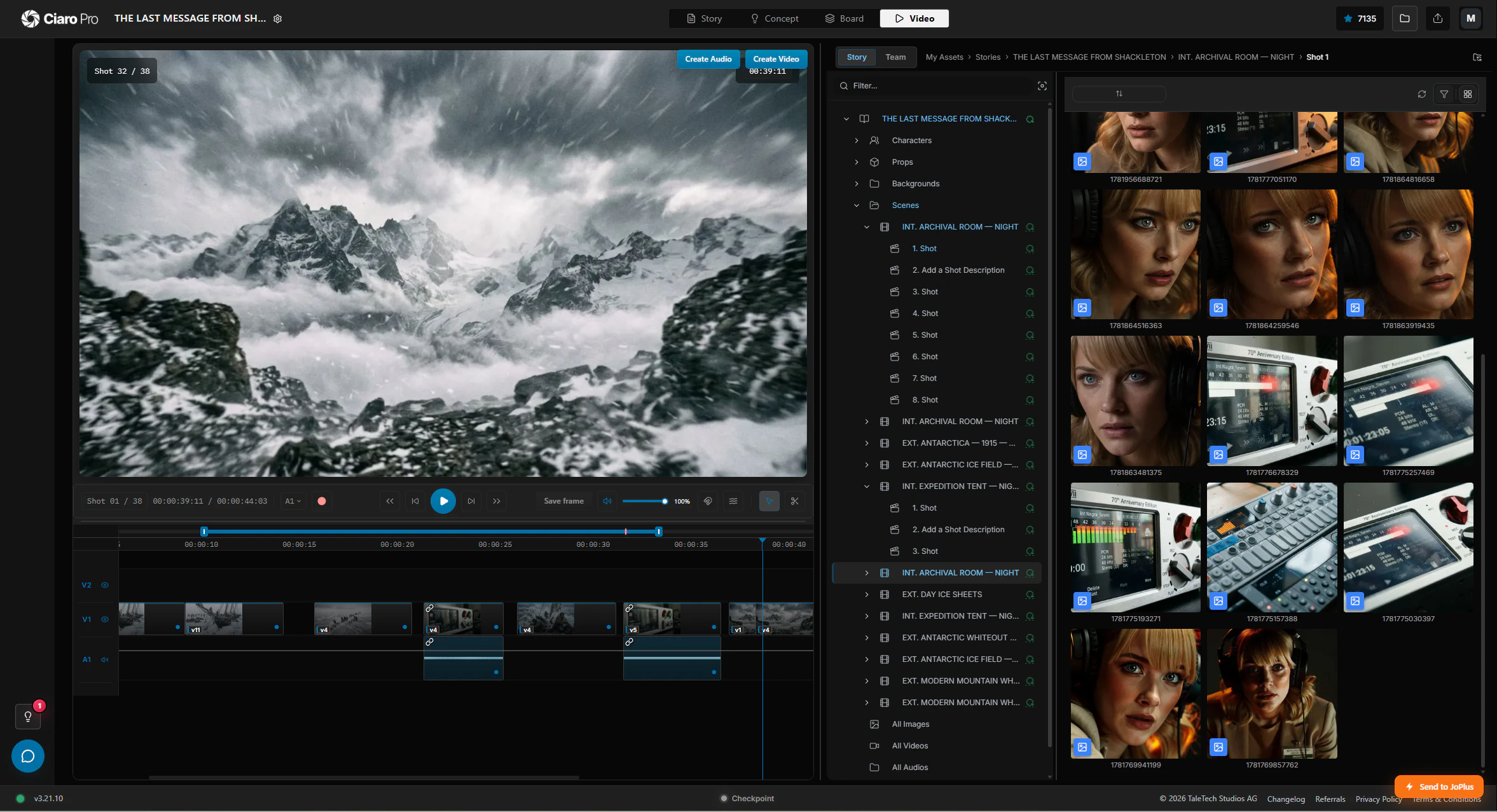Click Send to JoPlus button
The height and width of the screenshot is (812, 1497).
tap(1439, 787)
